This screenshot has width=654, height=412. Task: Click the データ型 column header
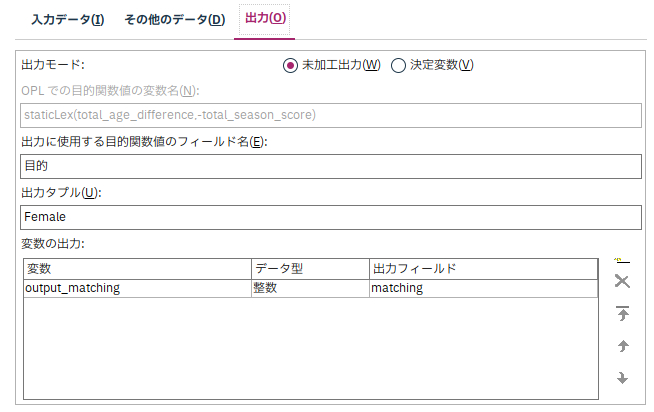[310, 269]
